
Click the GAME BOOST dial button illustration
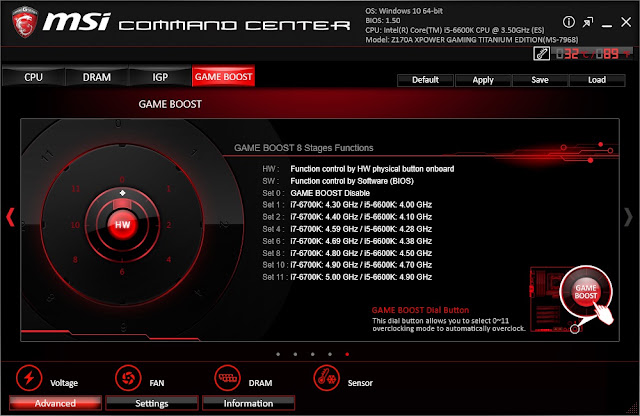pos(586,292)
